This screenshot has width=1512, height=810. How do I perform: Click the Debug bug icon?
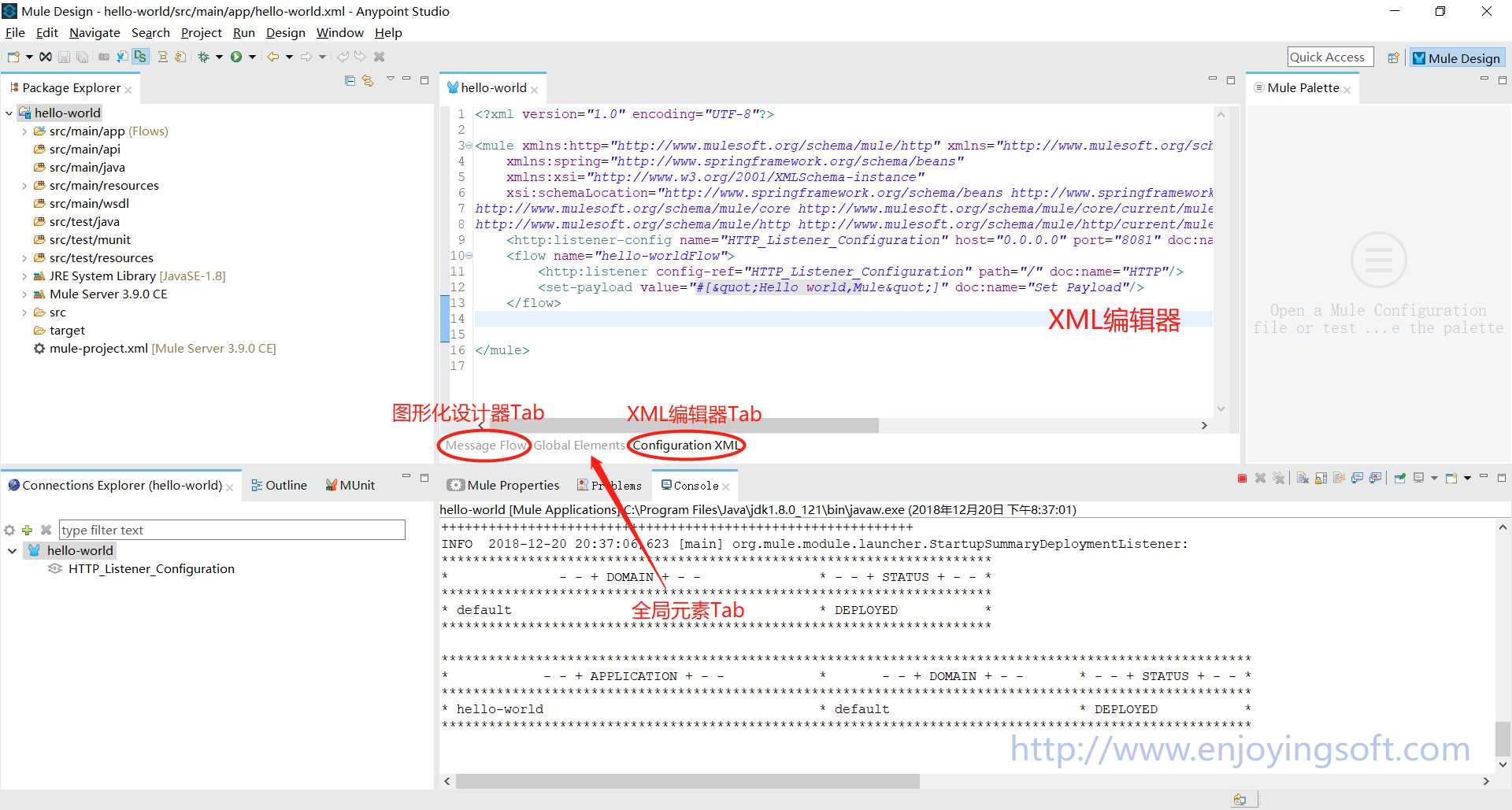click(x=204, y=57)
